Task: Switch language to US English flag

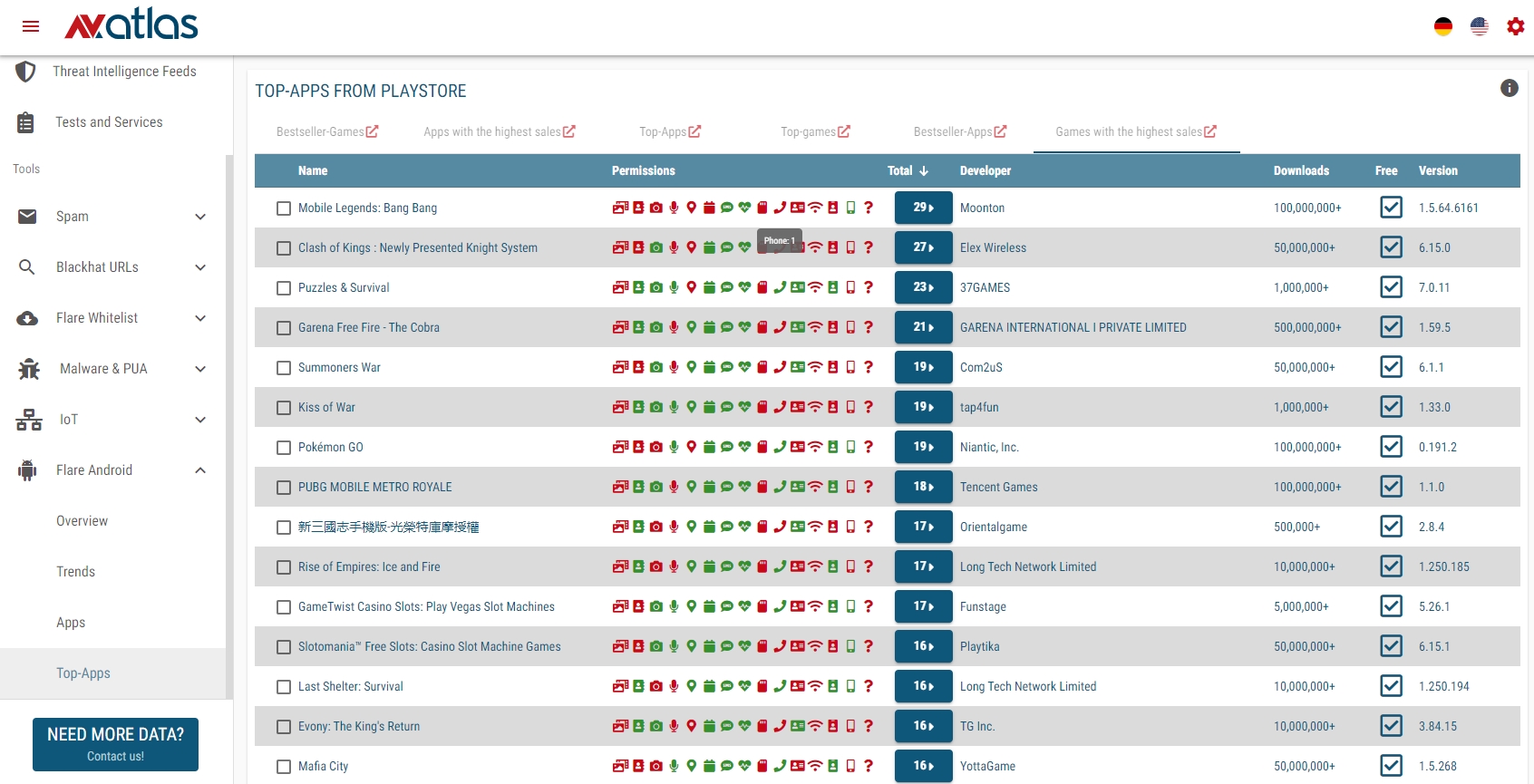Action: pos(1480,26)
